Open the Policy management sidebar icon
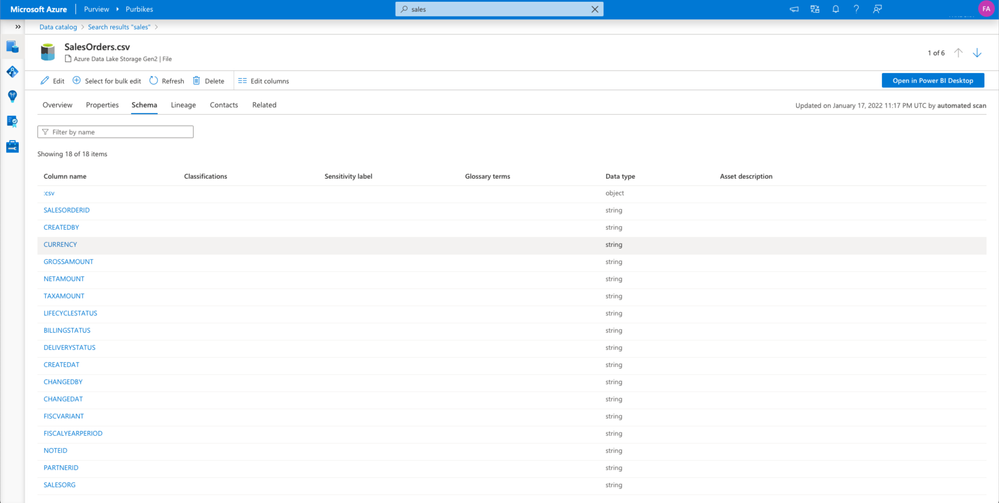The image size is (999, 503). (x=12, y=121)
